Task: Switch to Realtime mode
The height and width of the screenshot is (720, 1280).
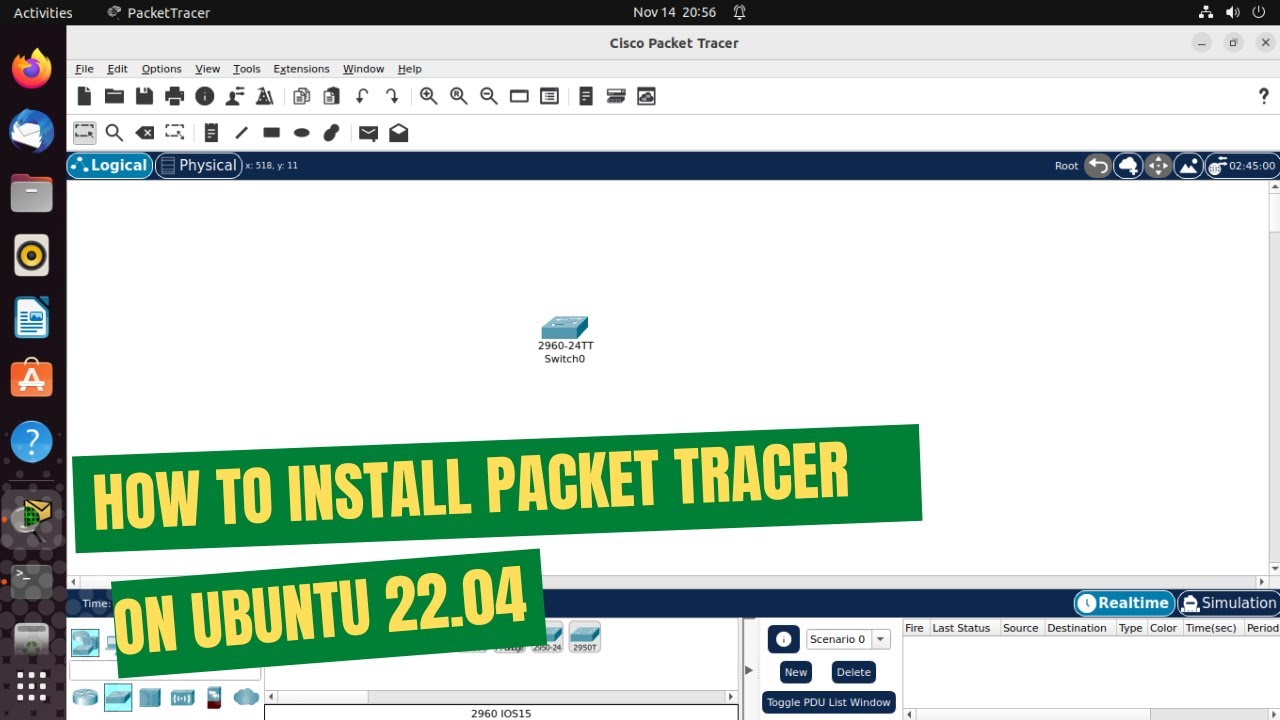Action: point(1124,603)
